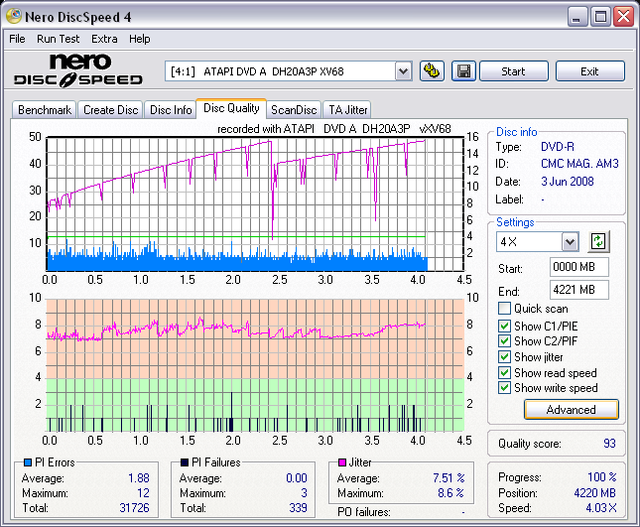Click the PI Errors blue legend square

click(28, 463)
